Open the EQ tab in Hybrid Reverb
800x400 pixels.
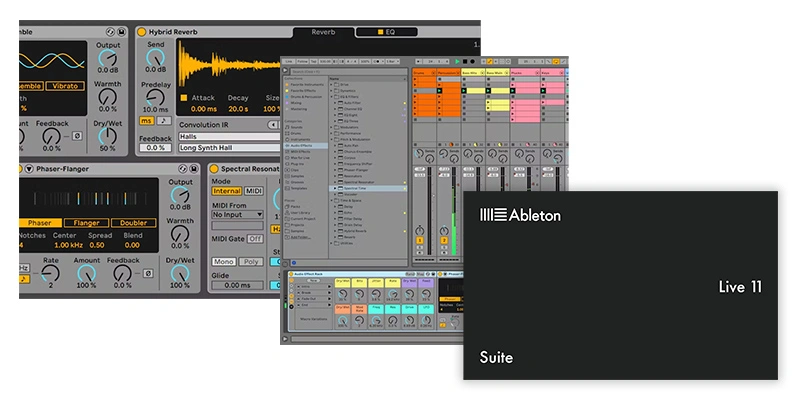tap(386, 32)
